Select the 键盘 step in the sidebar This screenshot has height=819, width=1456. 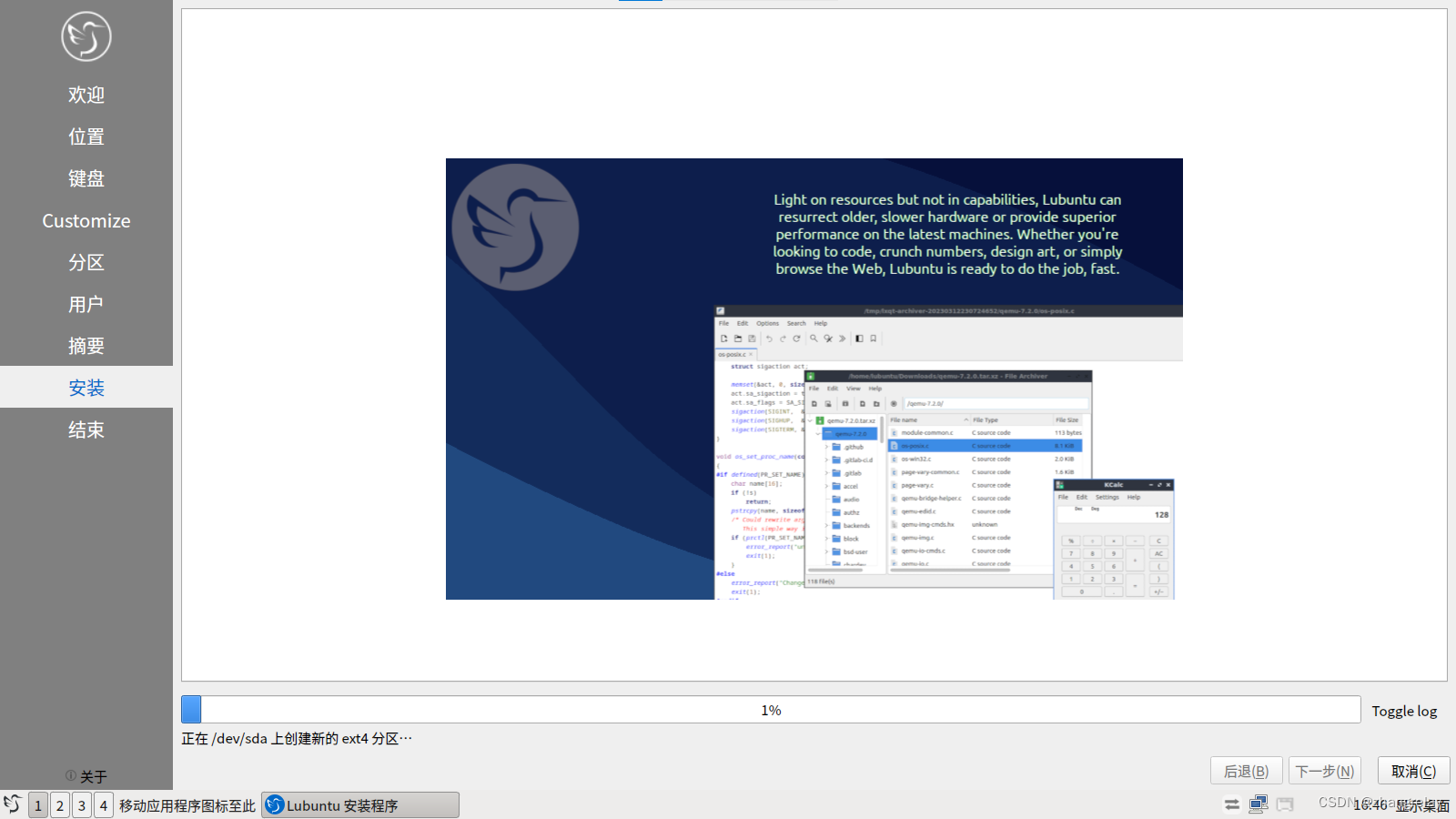click(86, 178)
